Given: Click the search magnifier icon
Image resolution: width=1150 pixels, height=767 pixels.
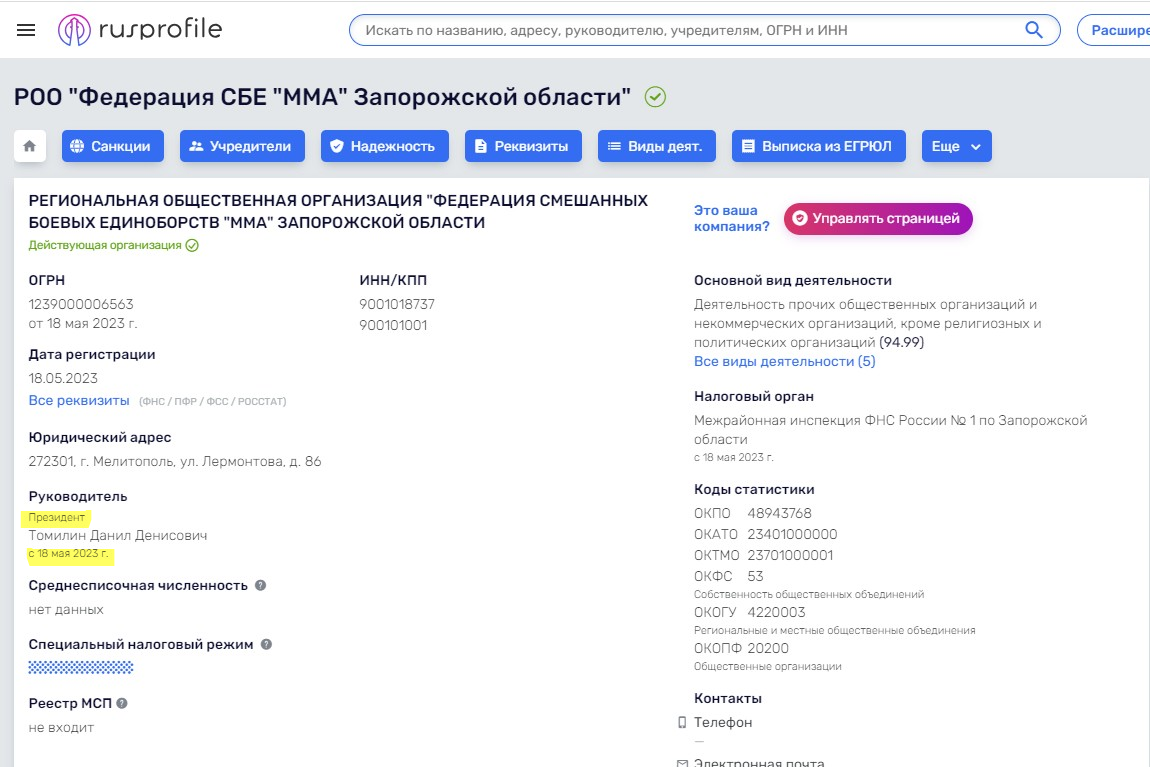Looking at the screenshot, I should [1032, 29].
